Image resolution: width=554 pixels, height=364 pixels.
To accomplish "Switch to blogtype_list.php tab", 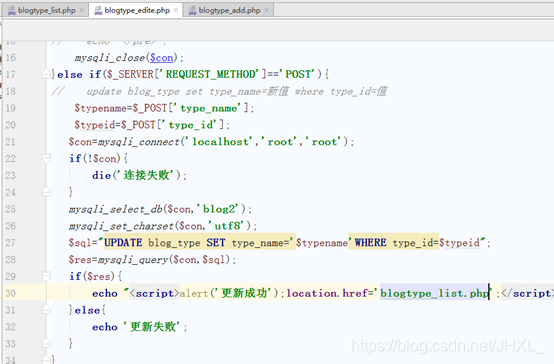I will (46, 10).
